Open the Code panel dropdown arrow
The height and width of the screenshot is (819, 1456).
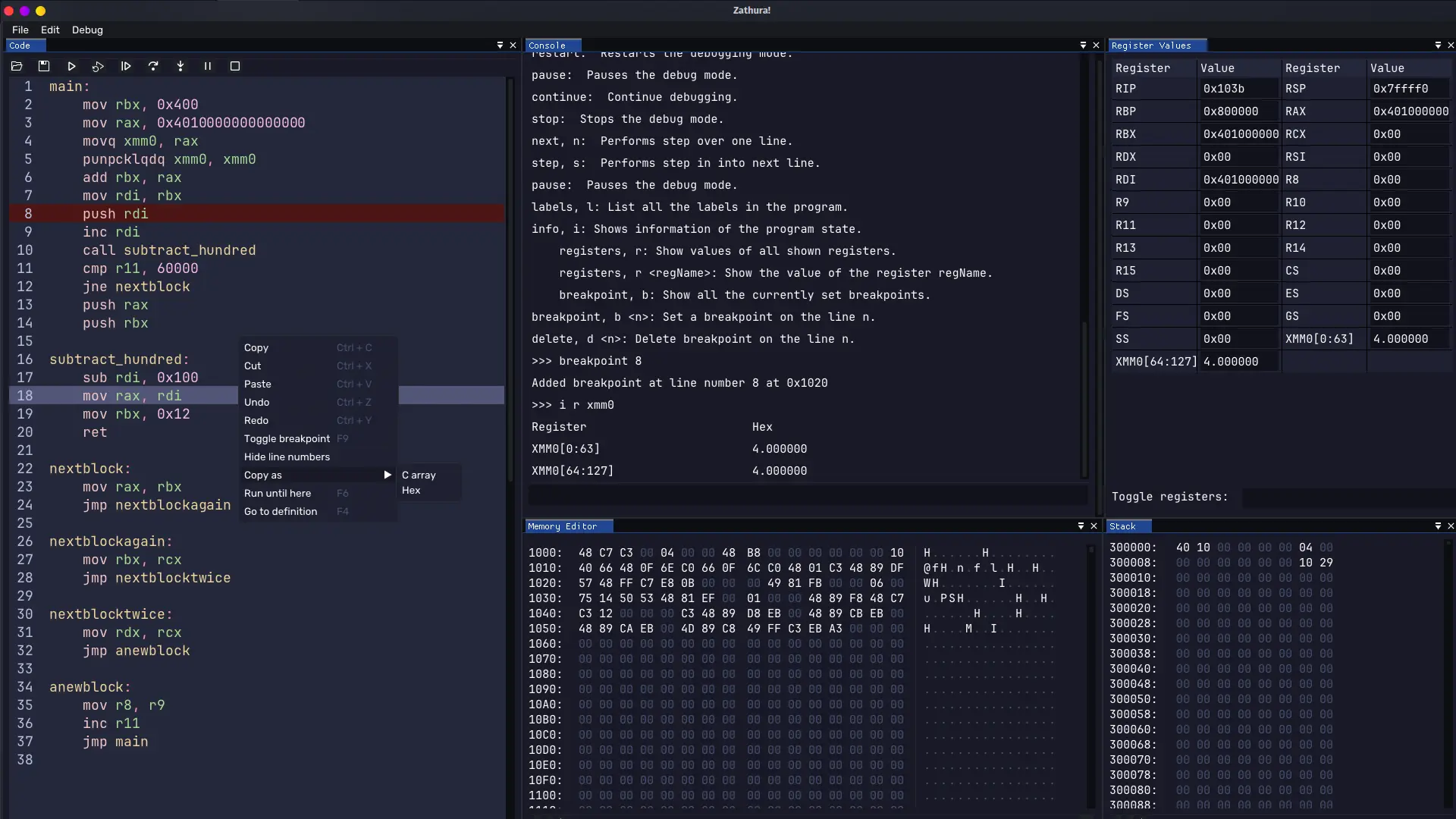(x=500, y=45)
